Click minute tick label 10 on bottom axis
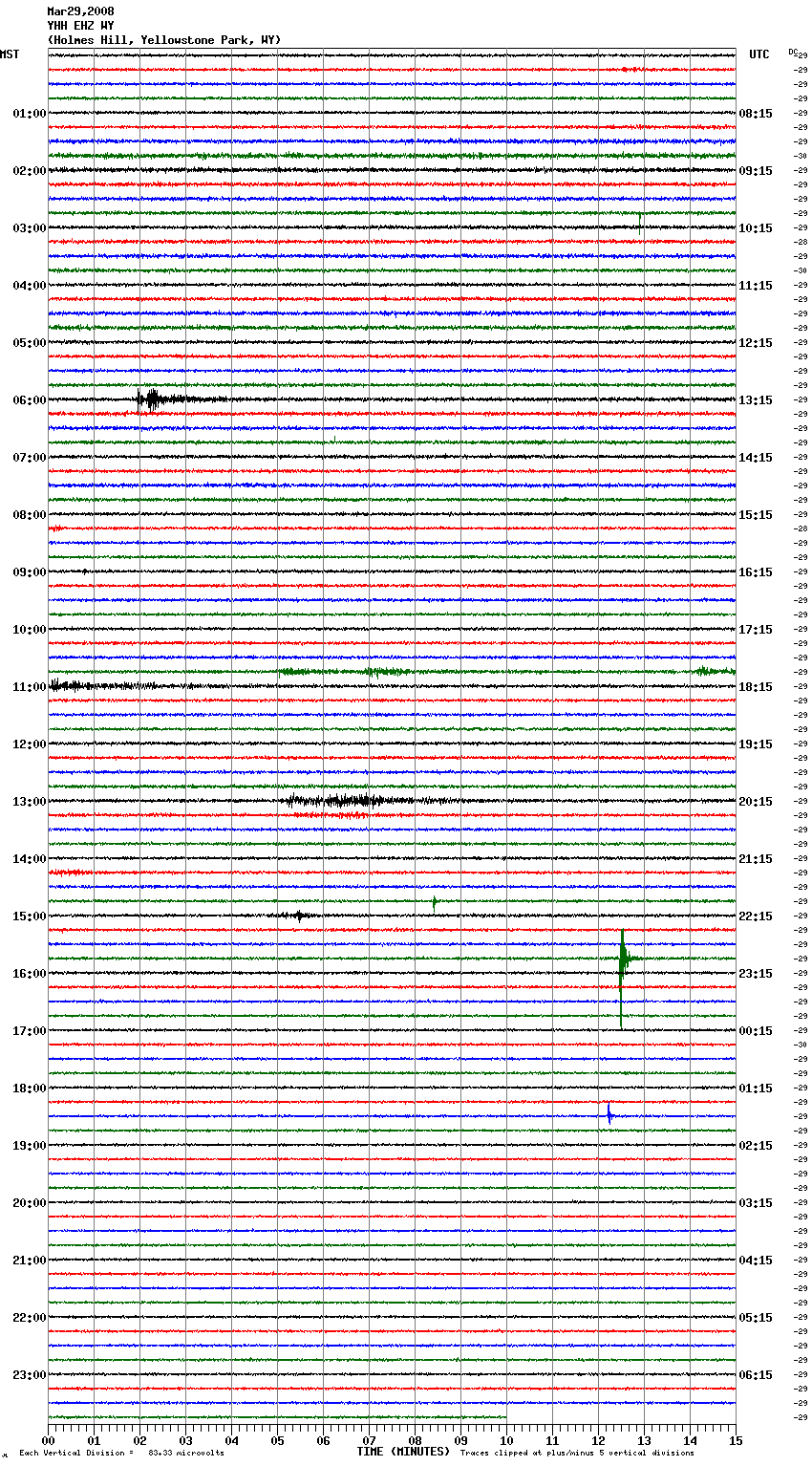Screen dimensions: 812x1466 507,1440
